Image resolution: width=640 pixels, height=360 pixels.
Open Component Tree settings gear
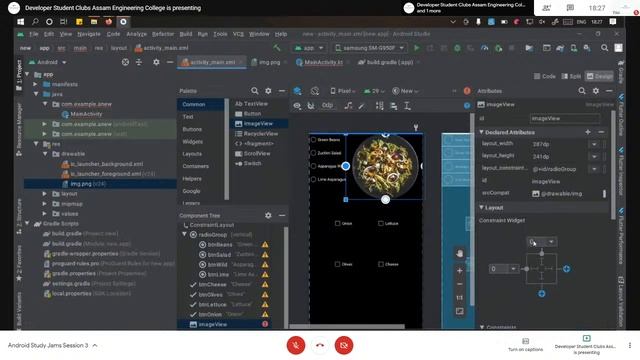point(268,215)
